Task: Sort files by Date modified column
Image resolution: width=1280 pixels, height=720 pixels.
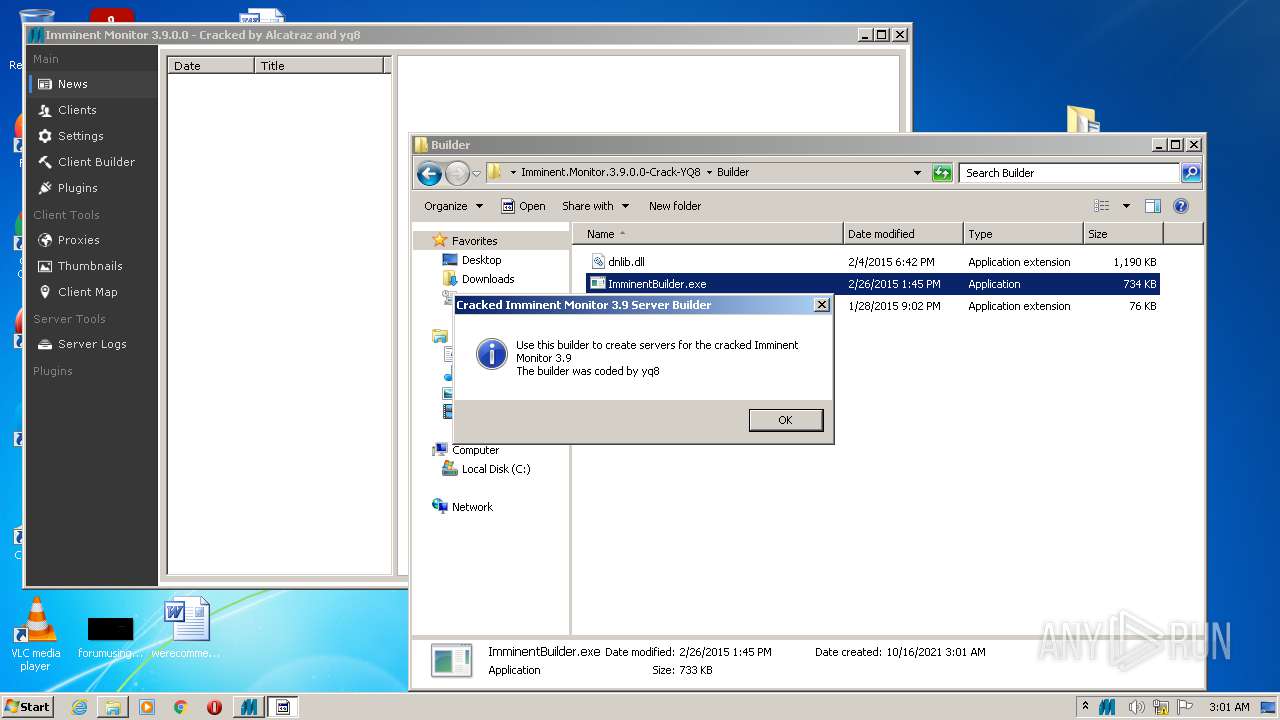Action: click(903, 234)
